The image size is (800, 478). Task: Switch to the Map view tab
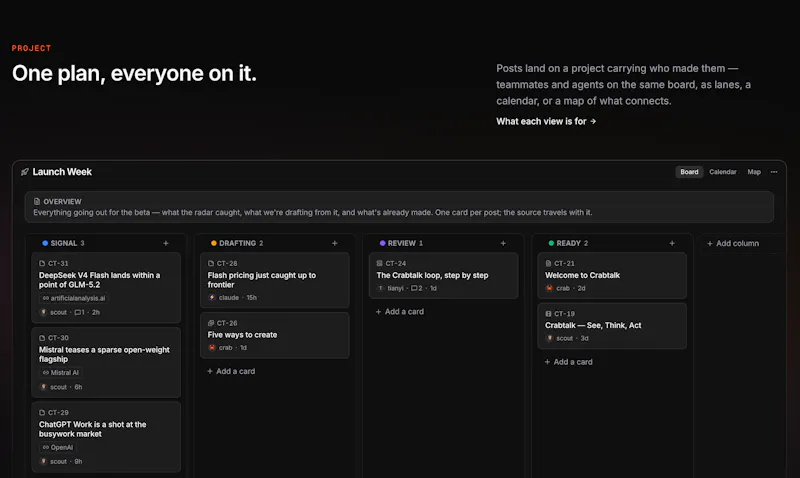coord(754,172)
